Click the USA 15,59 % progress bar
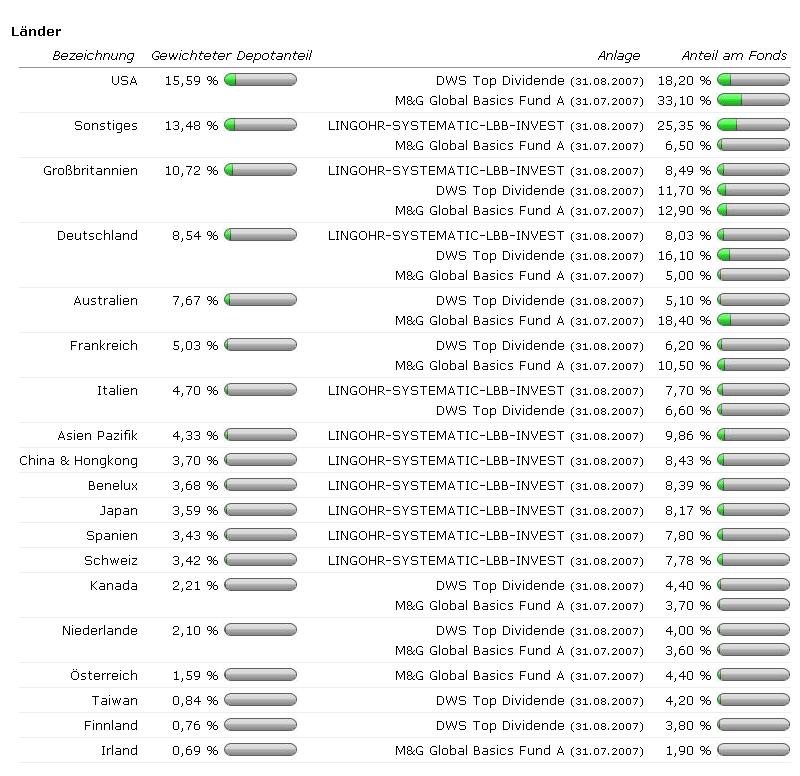The image size is (800, 776). coord(260,80)
